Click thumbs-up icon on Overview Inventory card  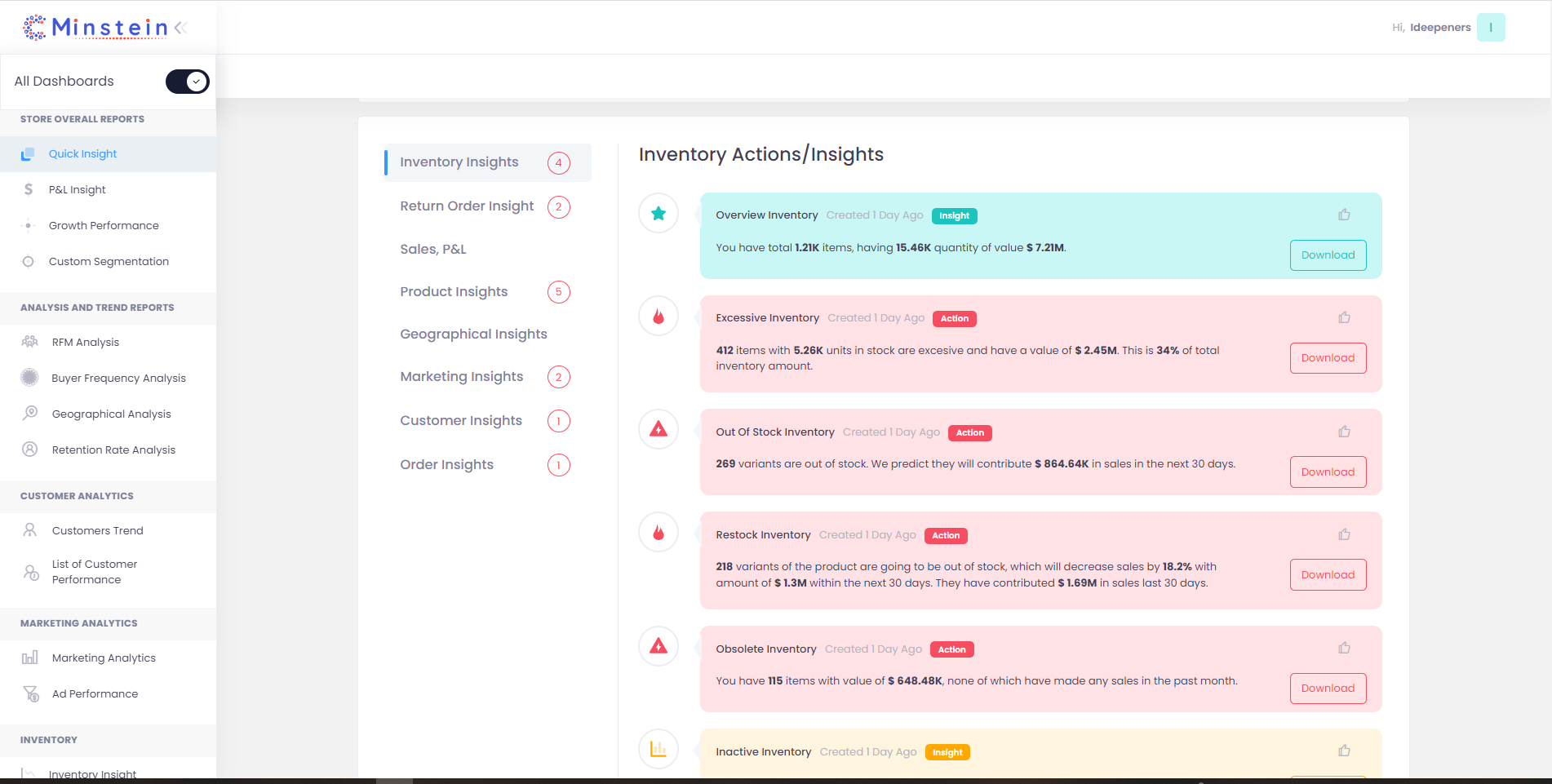1344,215
